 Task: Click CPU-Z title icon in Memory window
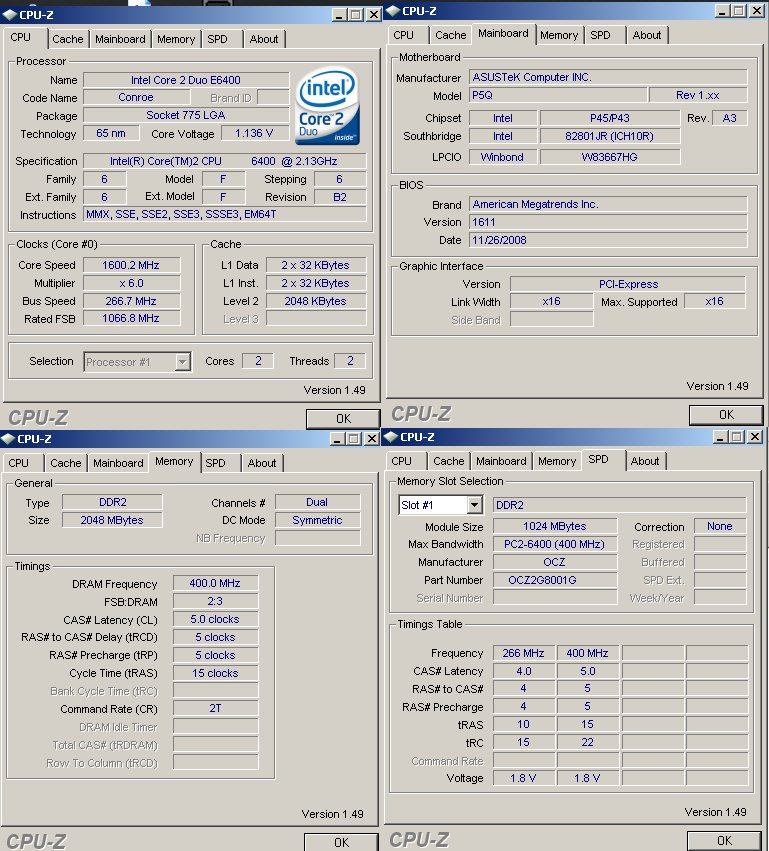(x=8, y=439)
